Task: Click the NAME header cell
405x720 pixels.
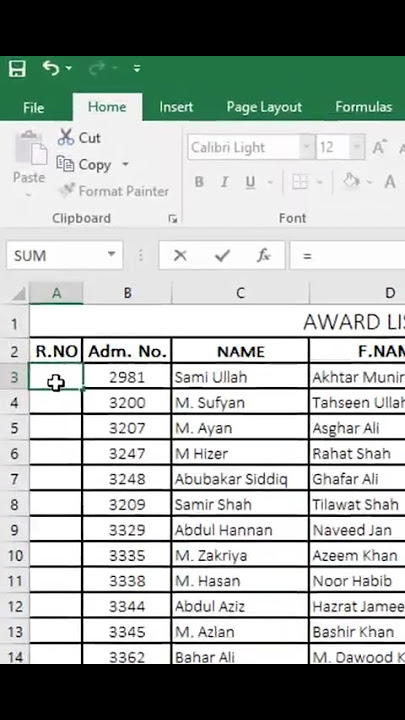Action: point(240,351)
